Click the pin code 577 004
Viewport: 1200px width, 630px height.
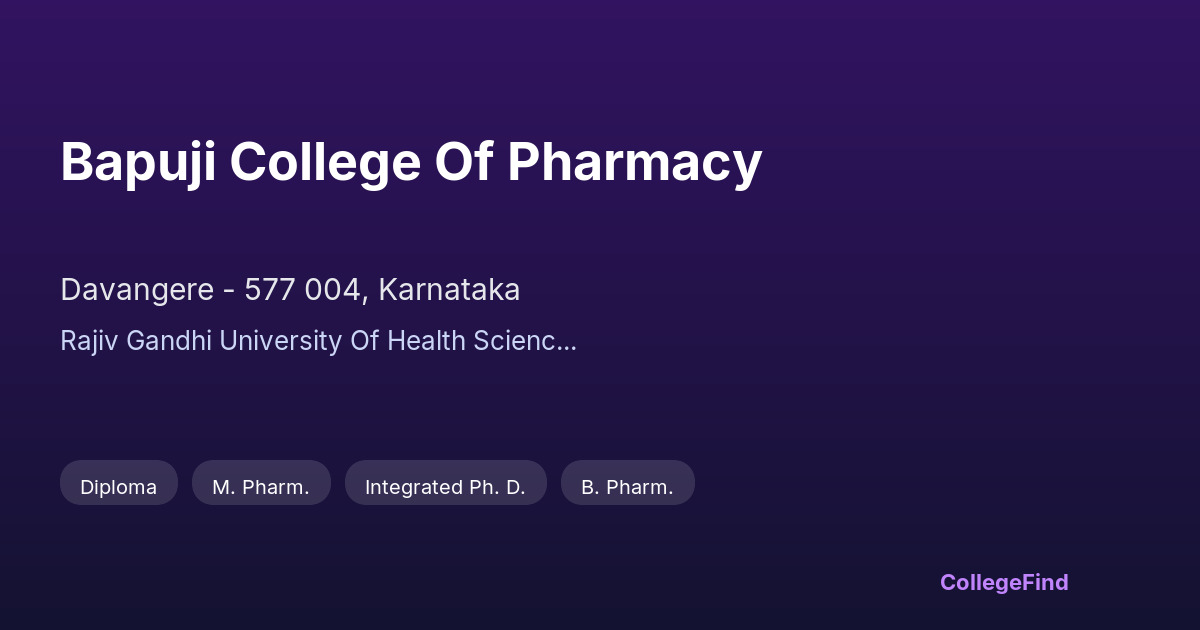coord(304,290)
